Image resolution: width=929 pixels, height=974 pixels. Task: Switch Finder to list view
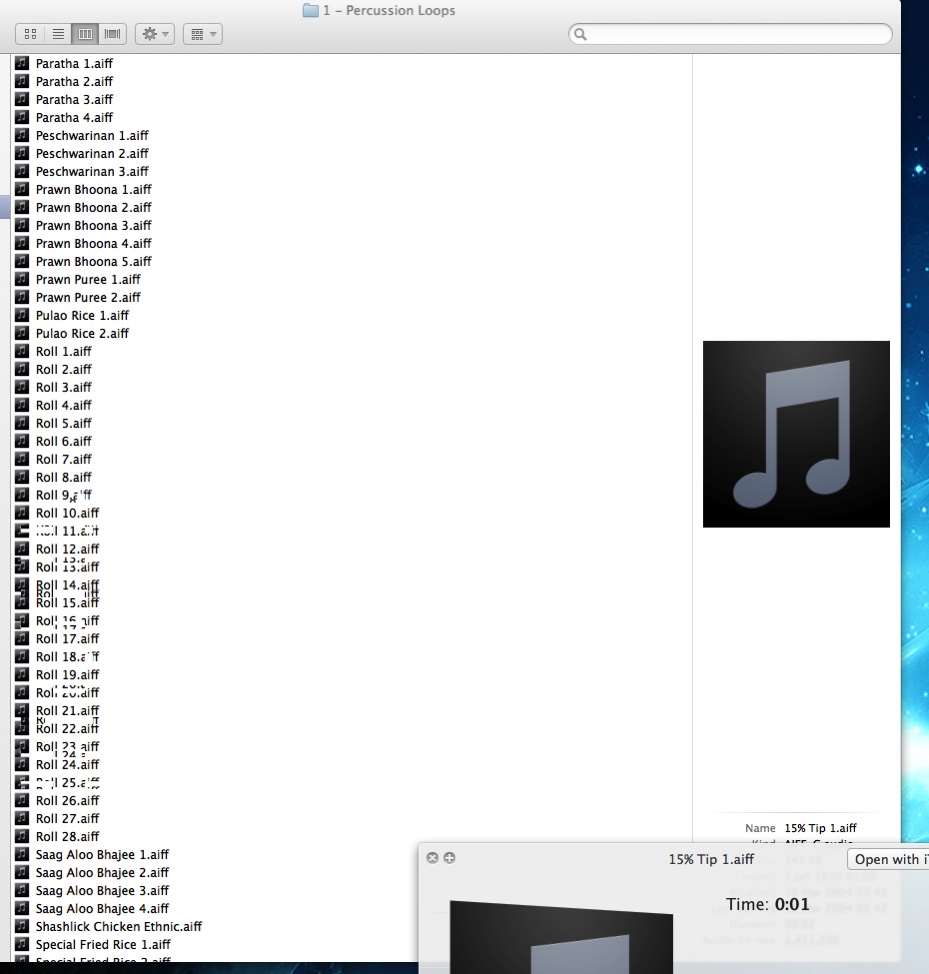click(x=58, y=34)
